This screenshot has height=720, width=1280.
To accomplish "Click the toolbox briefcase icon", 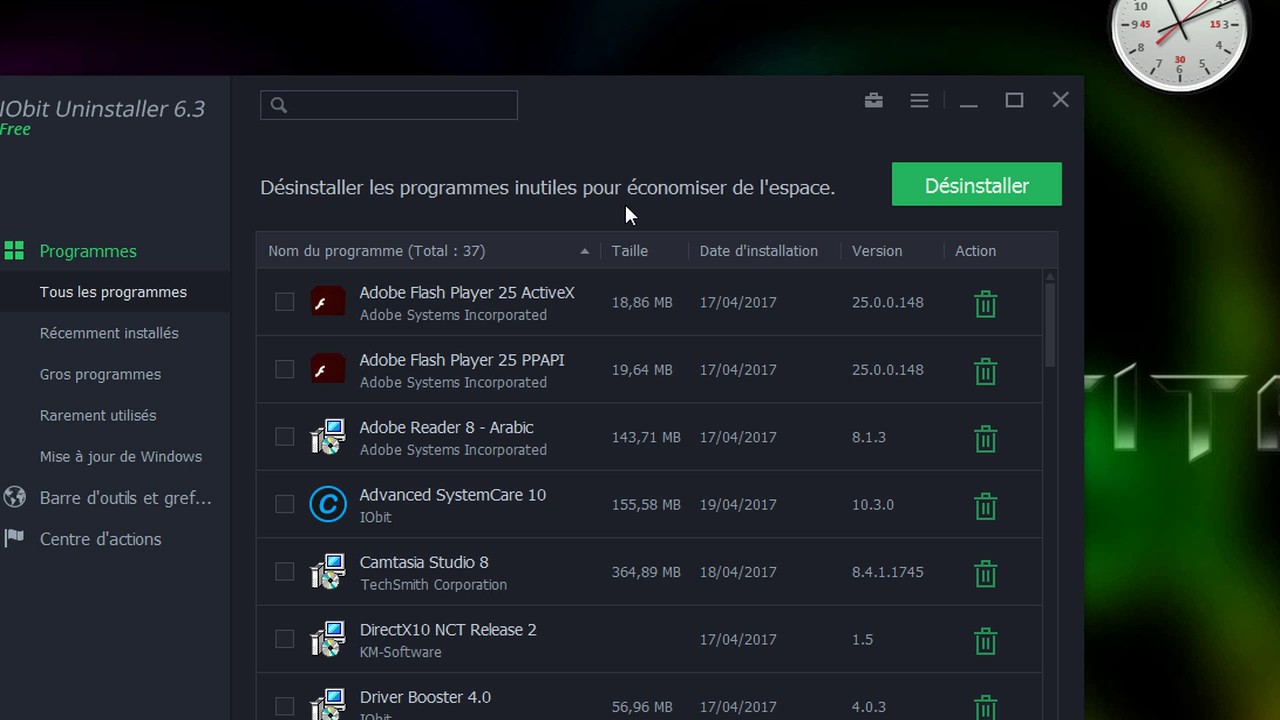I will 874,100.
